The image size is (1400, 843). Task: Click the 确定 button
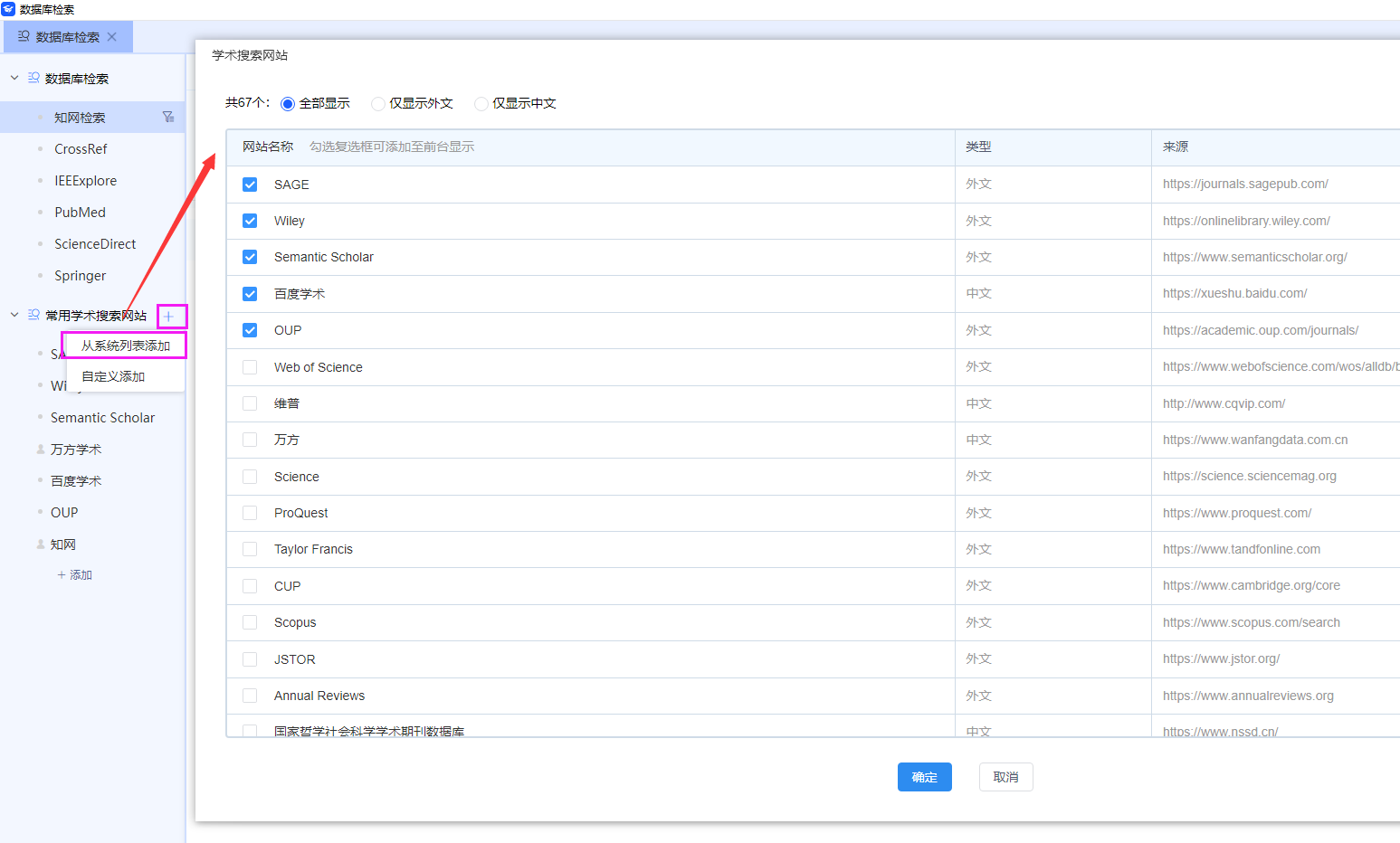(x=924, y=777)
